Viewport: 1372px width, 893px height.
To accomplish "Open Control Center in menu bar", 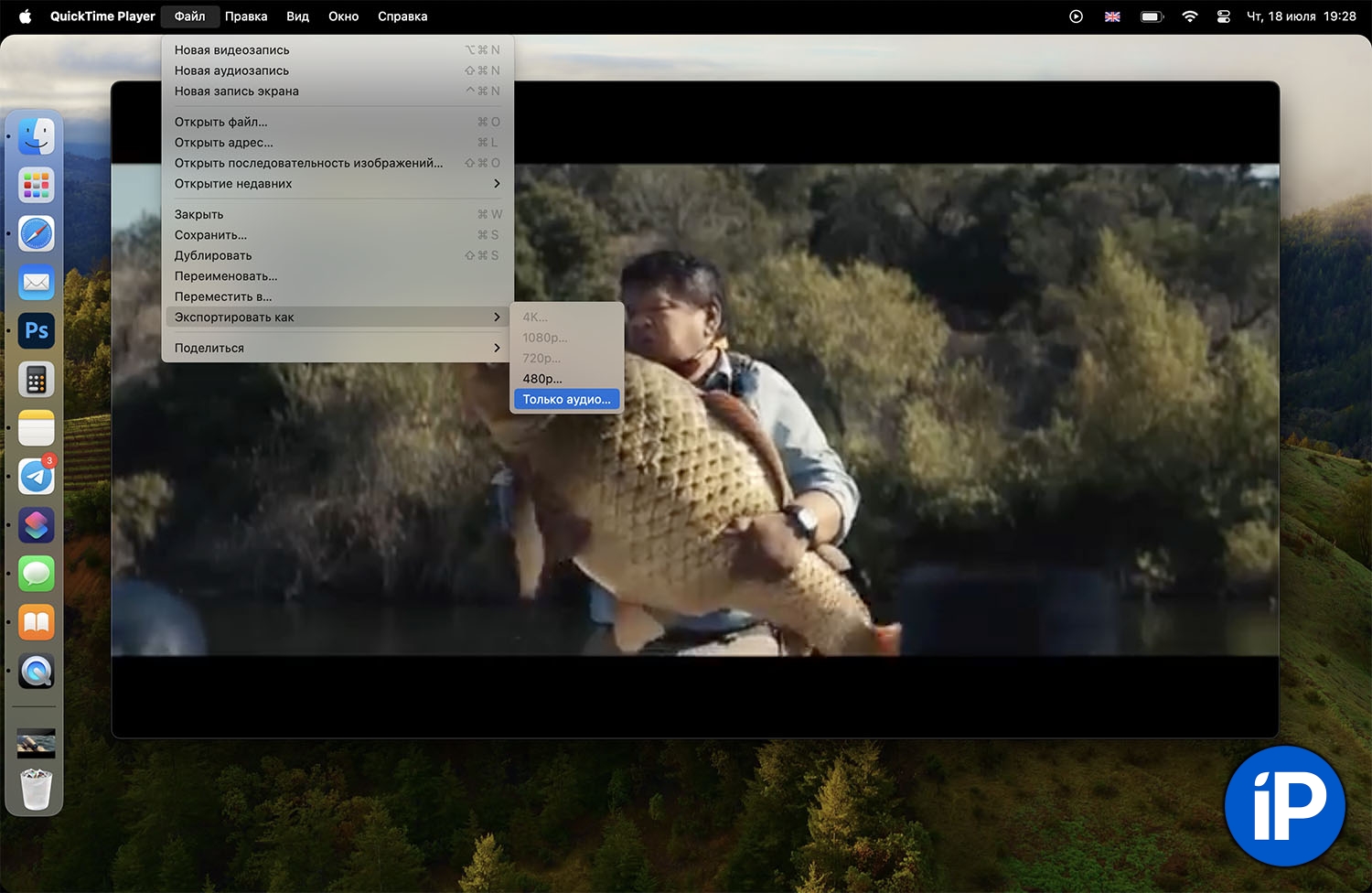I will click(x=1223, y=16).
